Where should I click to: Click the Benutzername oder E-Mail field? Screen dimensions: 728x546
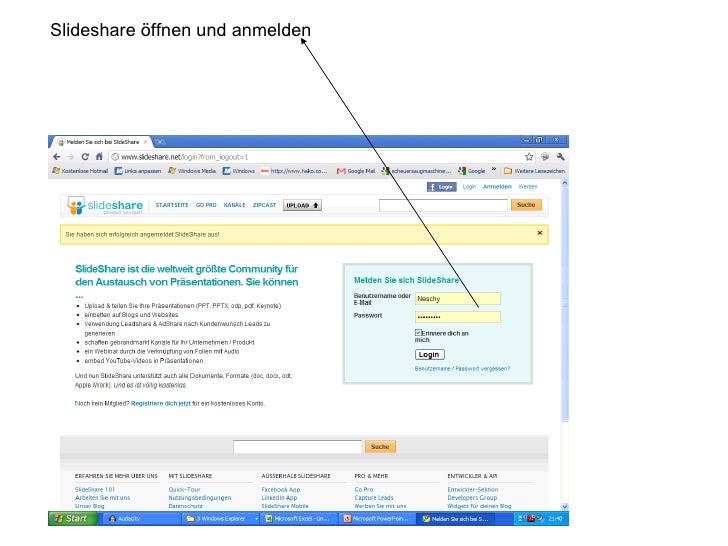tap(457, 299)
